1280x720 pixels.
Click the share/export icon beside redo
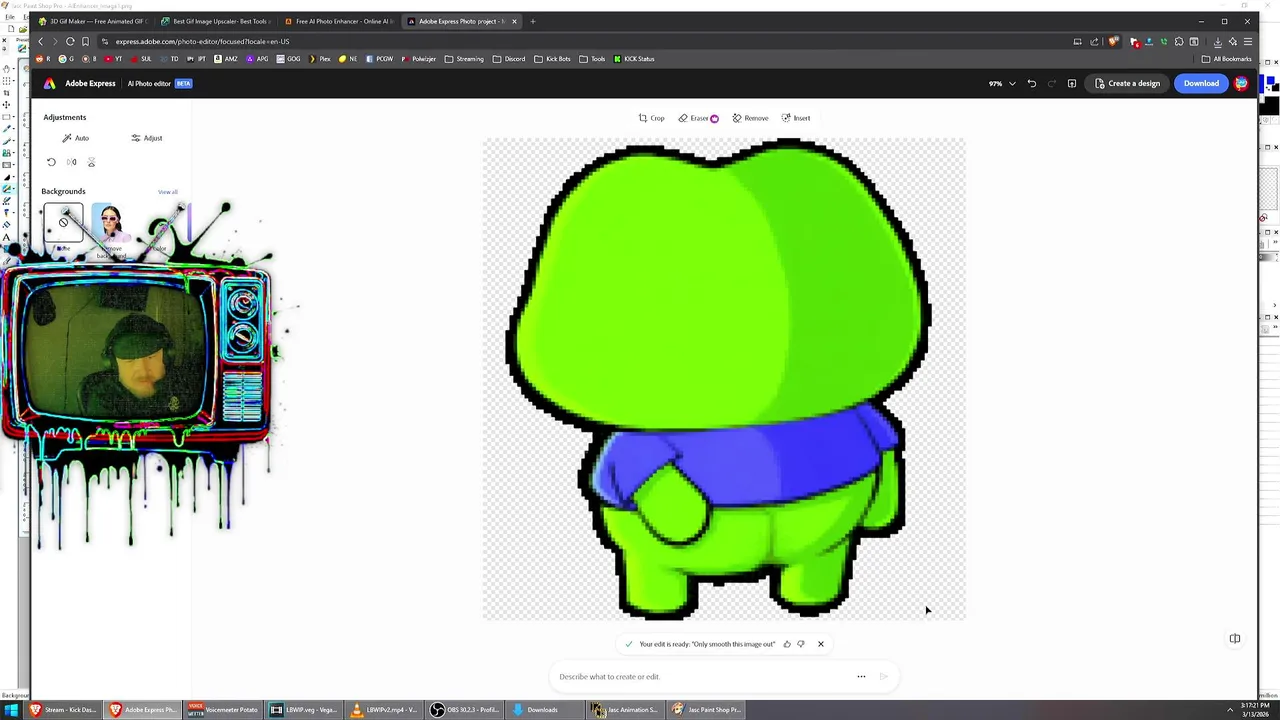pos(1072,84)
